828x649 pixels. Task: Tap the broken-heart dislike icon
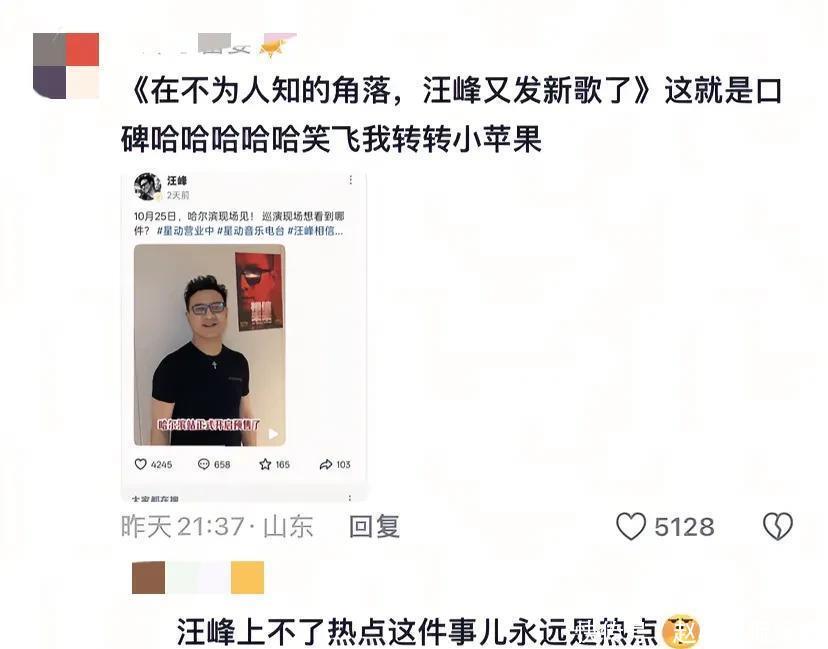[778, 526]
